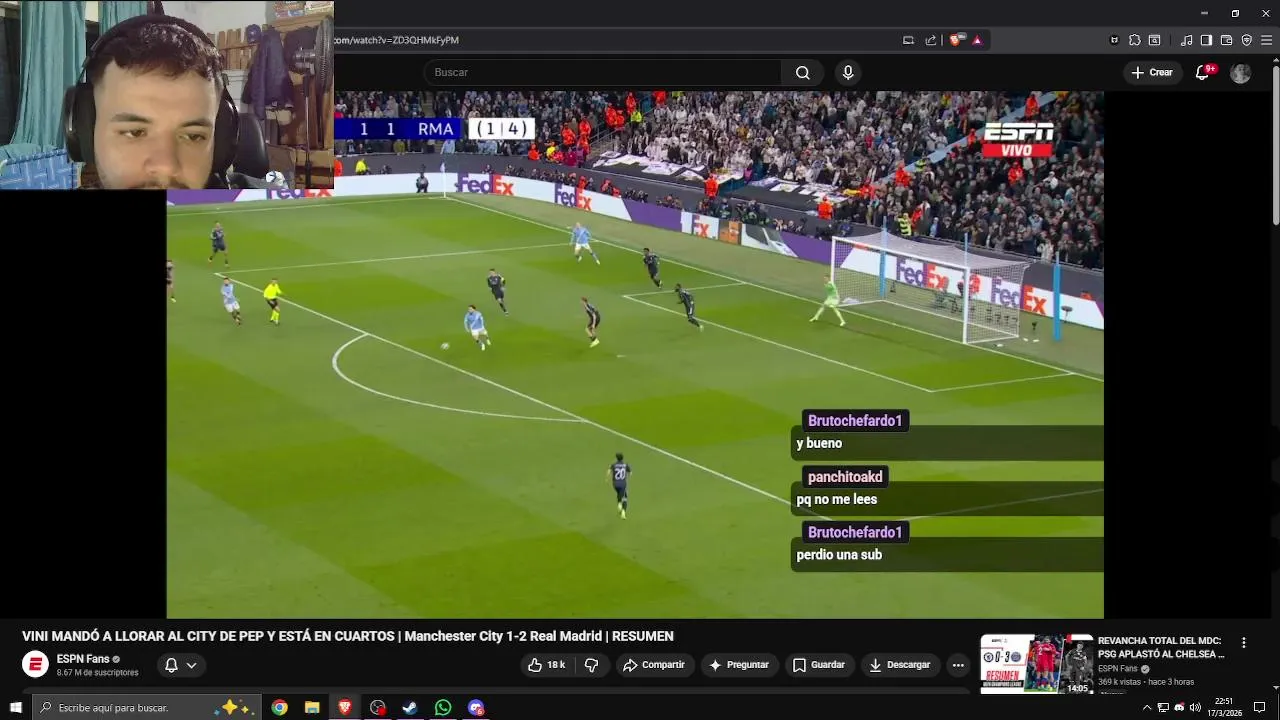This screenshot has height=720, width=1280.
Task: Open the Windows notification center icon
Action: click(x=1260, y=707)
